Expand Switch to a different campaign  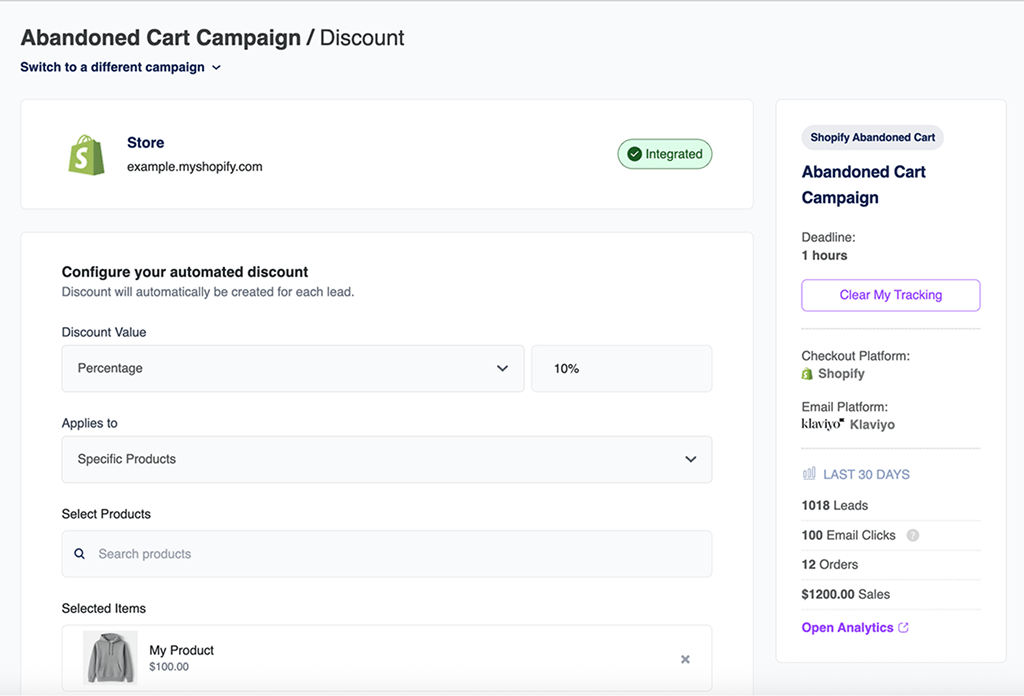click(120, 68)
